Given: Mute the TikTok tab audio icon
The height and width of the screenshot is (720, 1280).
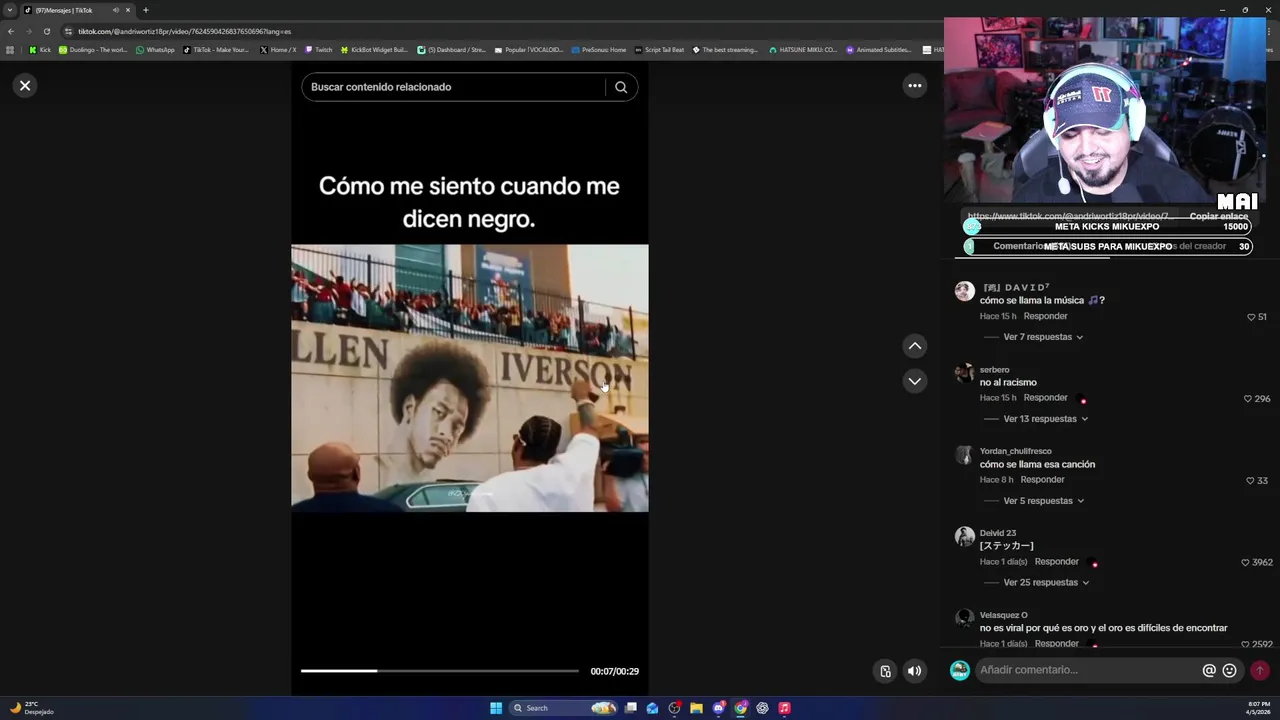Looking at the screenshot, I should 116,10.
